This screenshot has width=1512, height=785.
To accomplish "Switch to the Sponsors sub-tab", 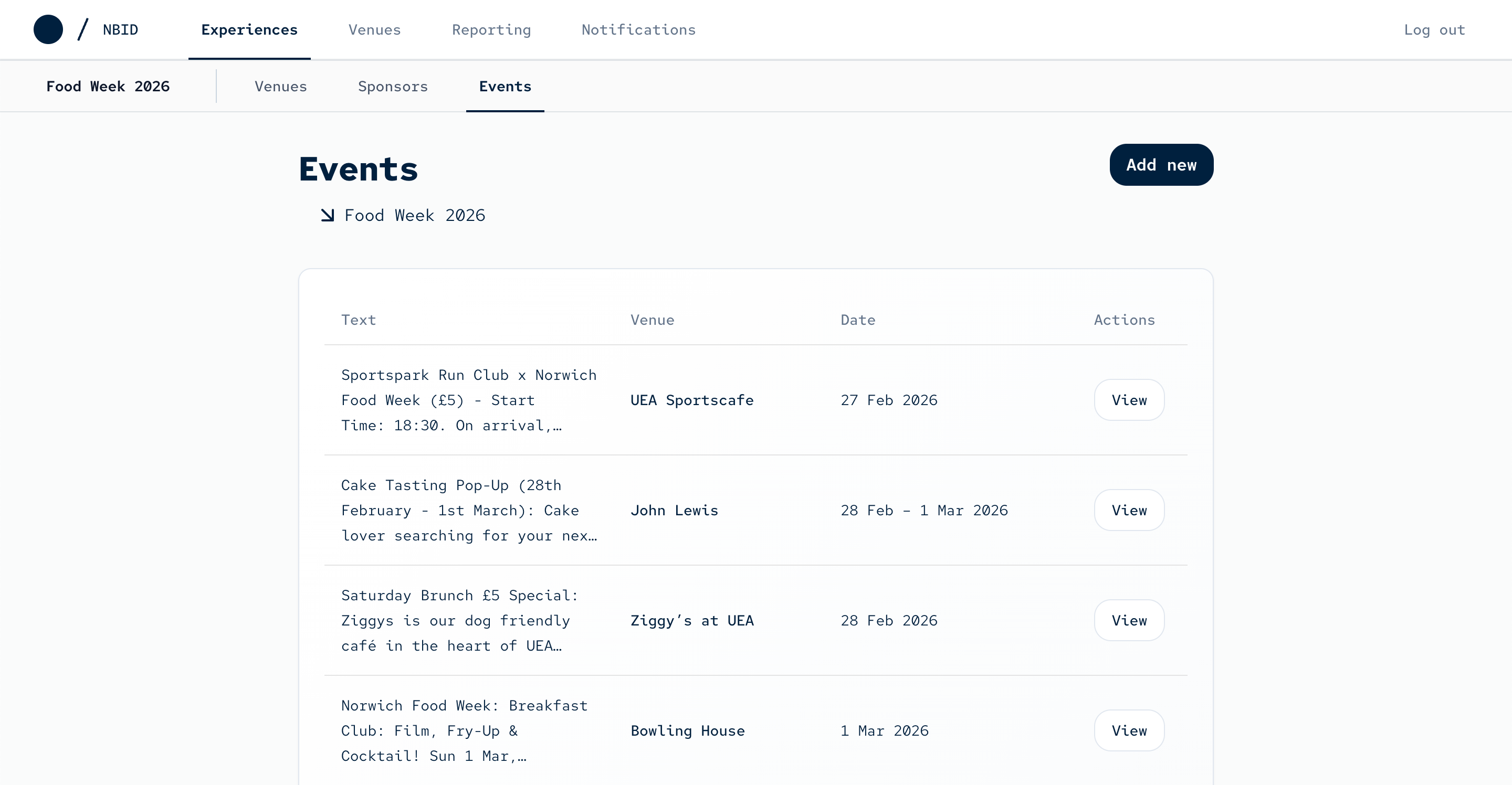I will coord(393,86).
